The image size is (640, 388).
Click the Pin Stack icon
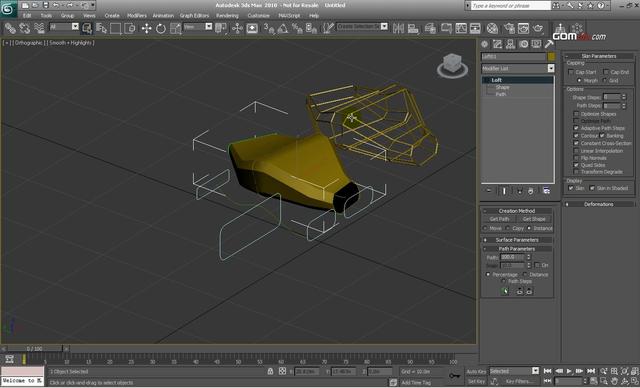(x=489, y=191)
